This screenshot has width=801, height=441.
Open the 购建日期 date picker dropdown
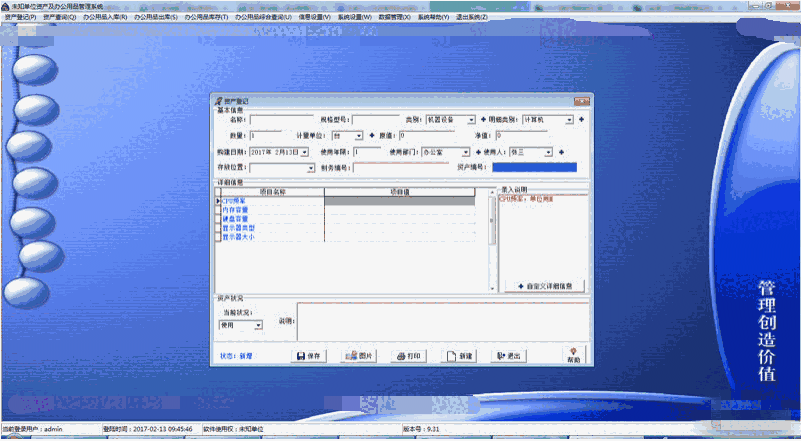306,152
